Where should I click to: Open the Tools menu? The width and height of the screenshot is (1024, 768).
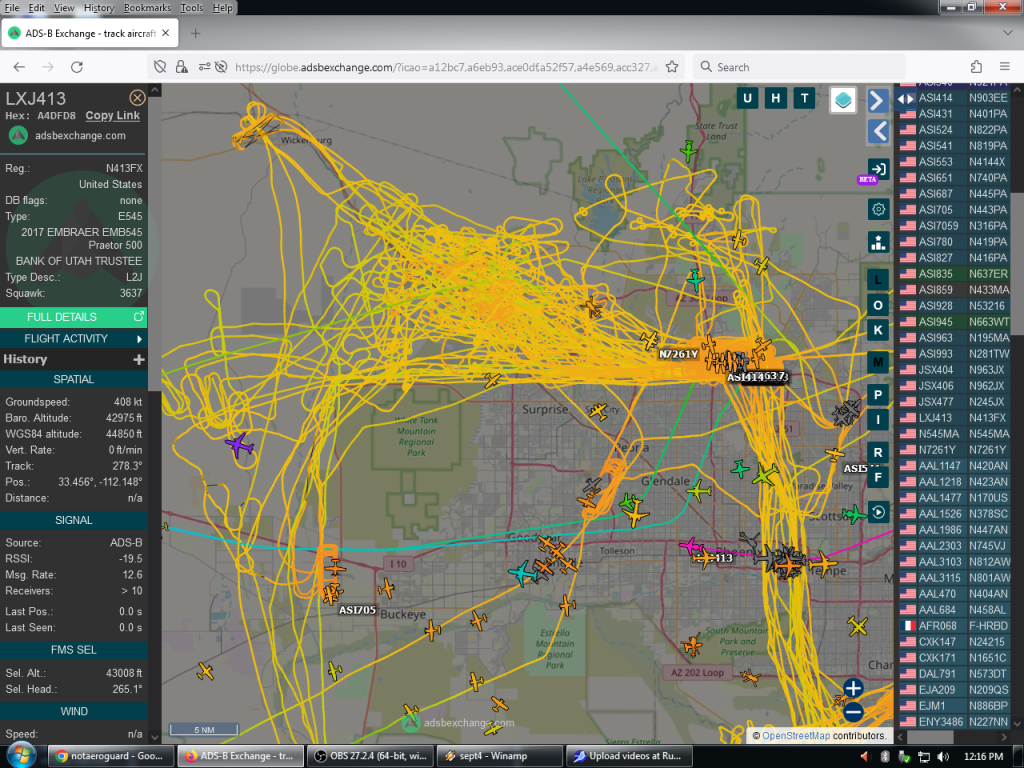(x=191, y=8)
